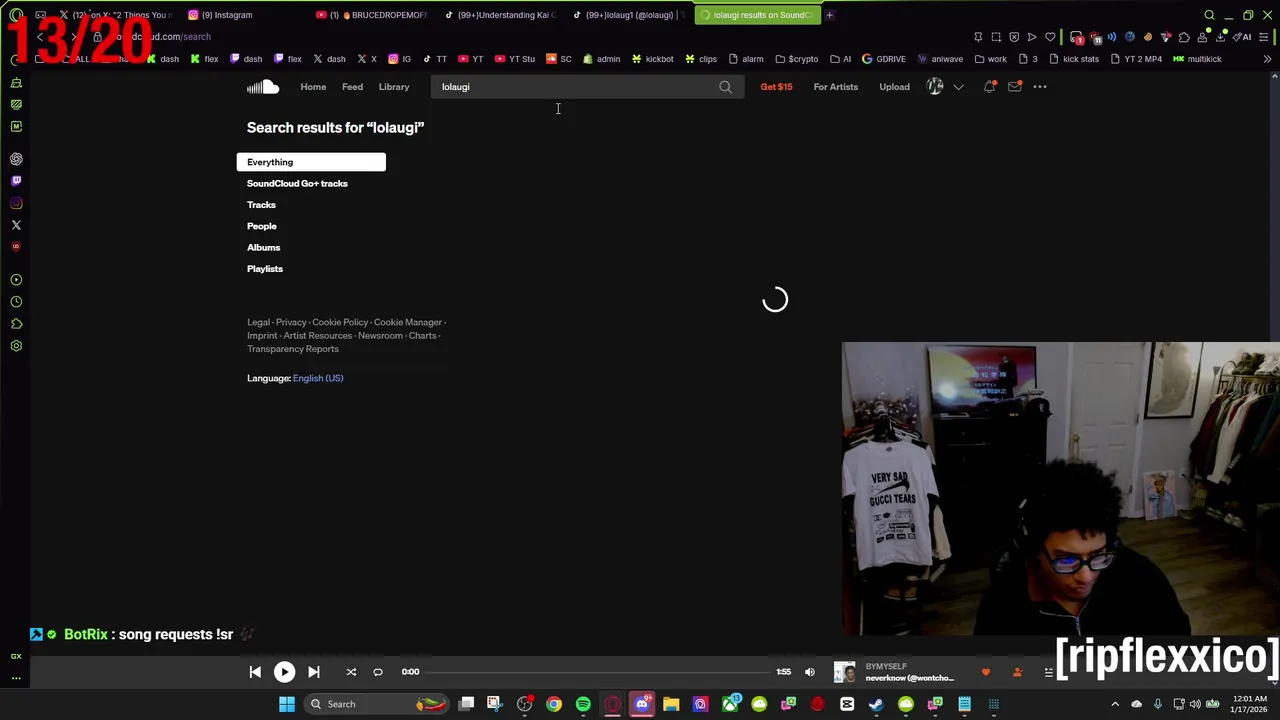
Task: Open the multikick bookmark
Action: tap(1197, 59)
